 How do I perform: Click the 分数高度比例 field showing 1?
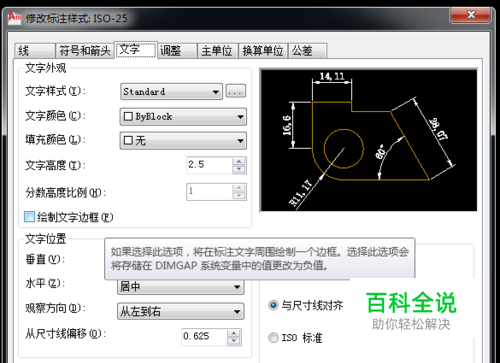click(x=209, y=192)
